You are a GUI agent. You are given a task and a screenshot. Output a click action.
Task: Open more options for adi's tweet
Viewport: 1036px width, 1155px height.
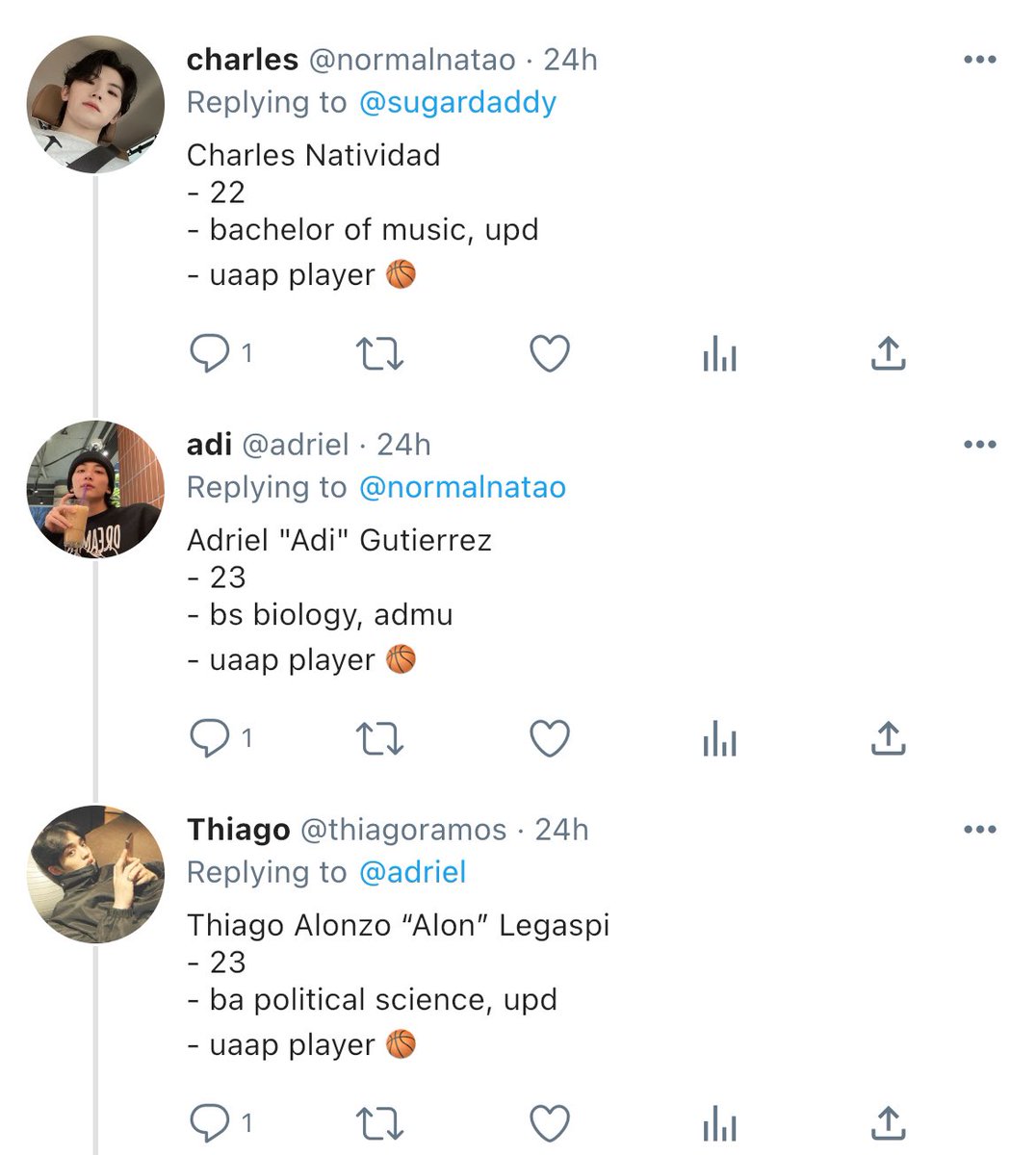click(979, 445)
